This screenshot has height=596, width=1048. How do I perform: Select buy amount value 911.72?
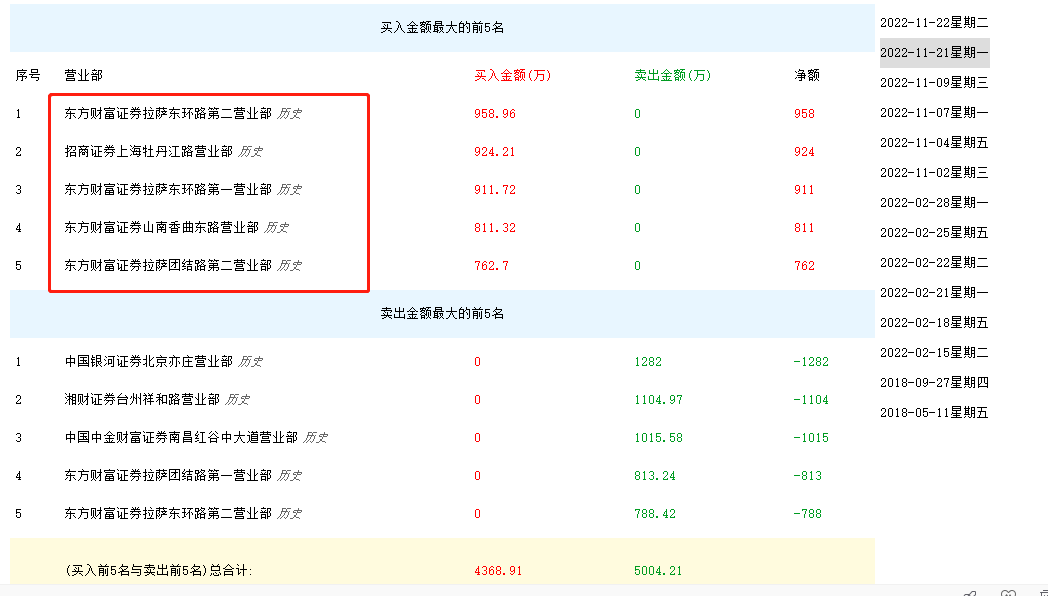click(x=495, y=190)
